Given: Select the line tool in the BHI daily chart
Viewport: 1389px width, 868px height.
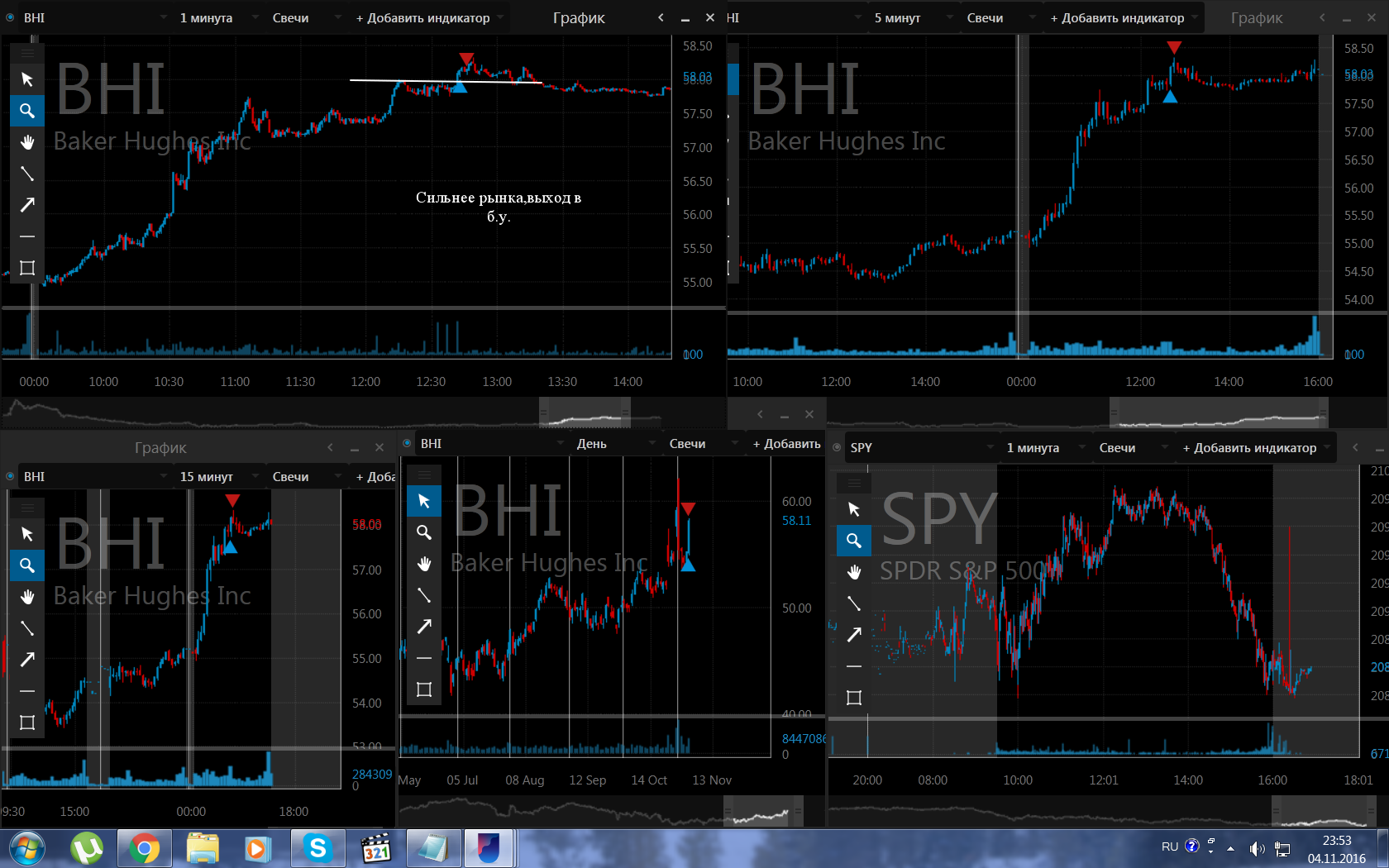Looking at the screenshot, I should (424, 595).
